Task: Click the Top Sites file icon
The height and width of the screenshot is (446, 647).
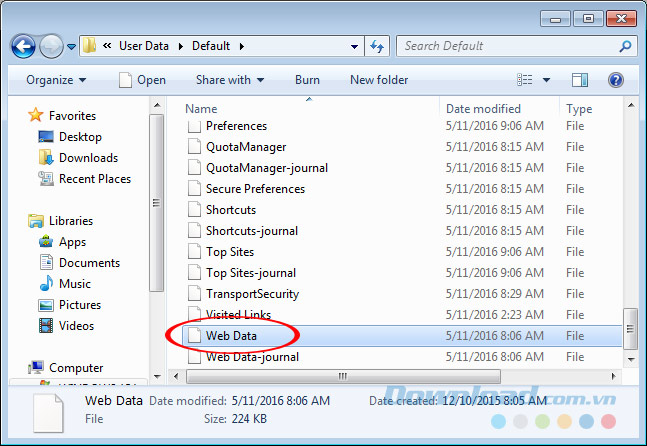Action: click(x=194, y=252)
